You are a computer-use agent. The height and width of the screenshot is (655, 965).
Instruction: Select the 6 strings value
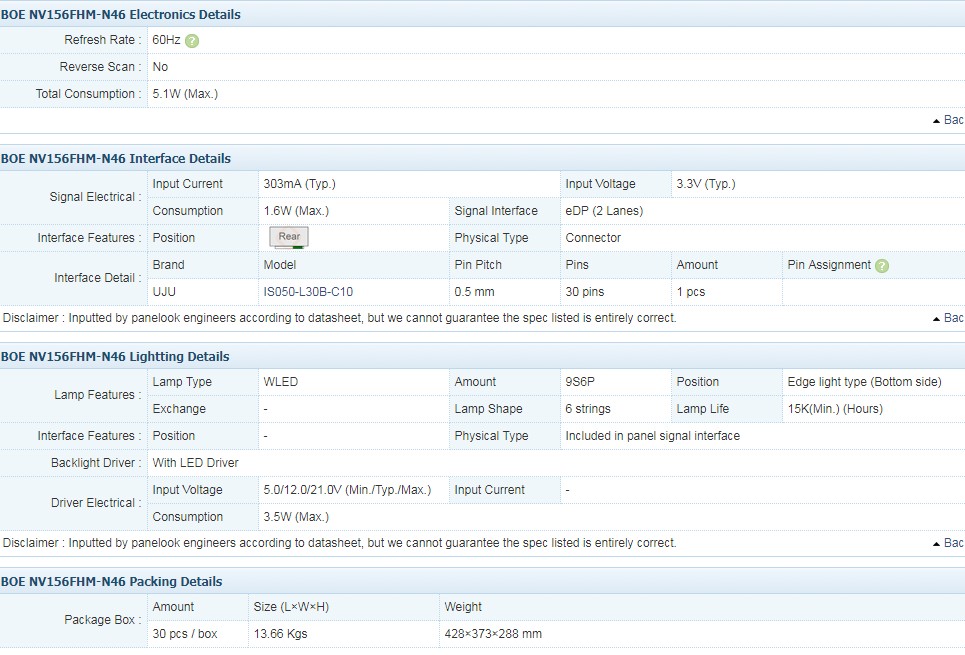(x=588, y=409)
